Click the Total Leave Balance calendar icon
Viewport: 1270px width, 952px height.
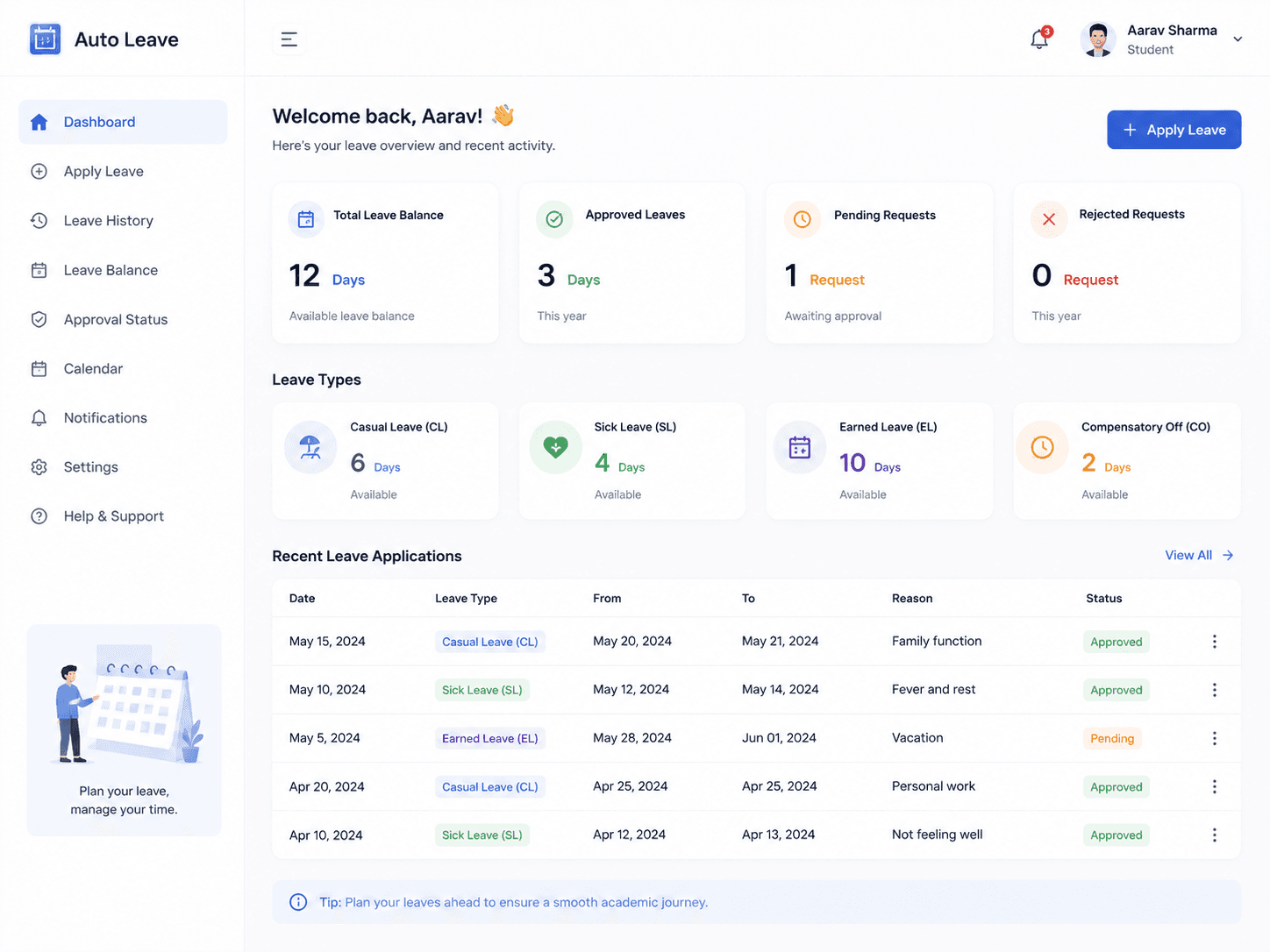point(306,219)
